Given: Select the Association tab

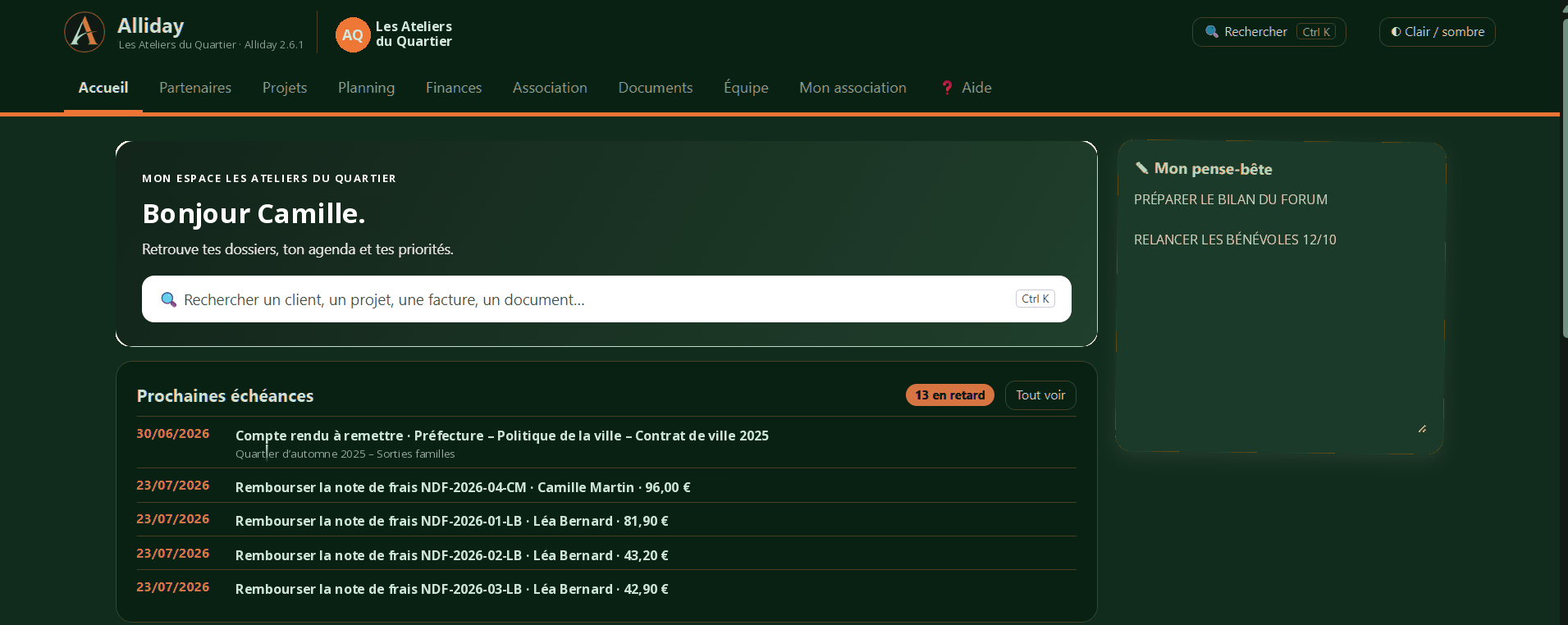Looking at the screenshot, I should [x=550, y=88].
